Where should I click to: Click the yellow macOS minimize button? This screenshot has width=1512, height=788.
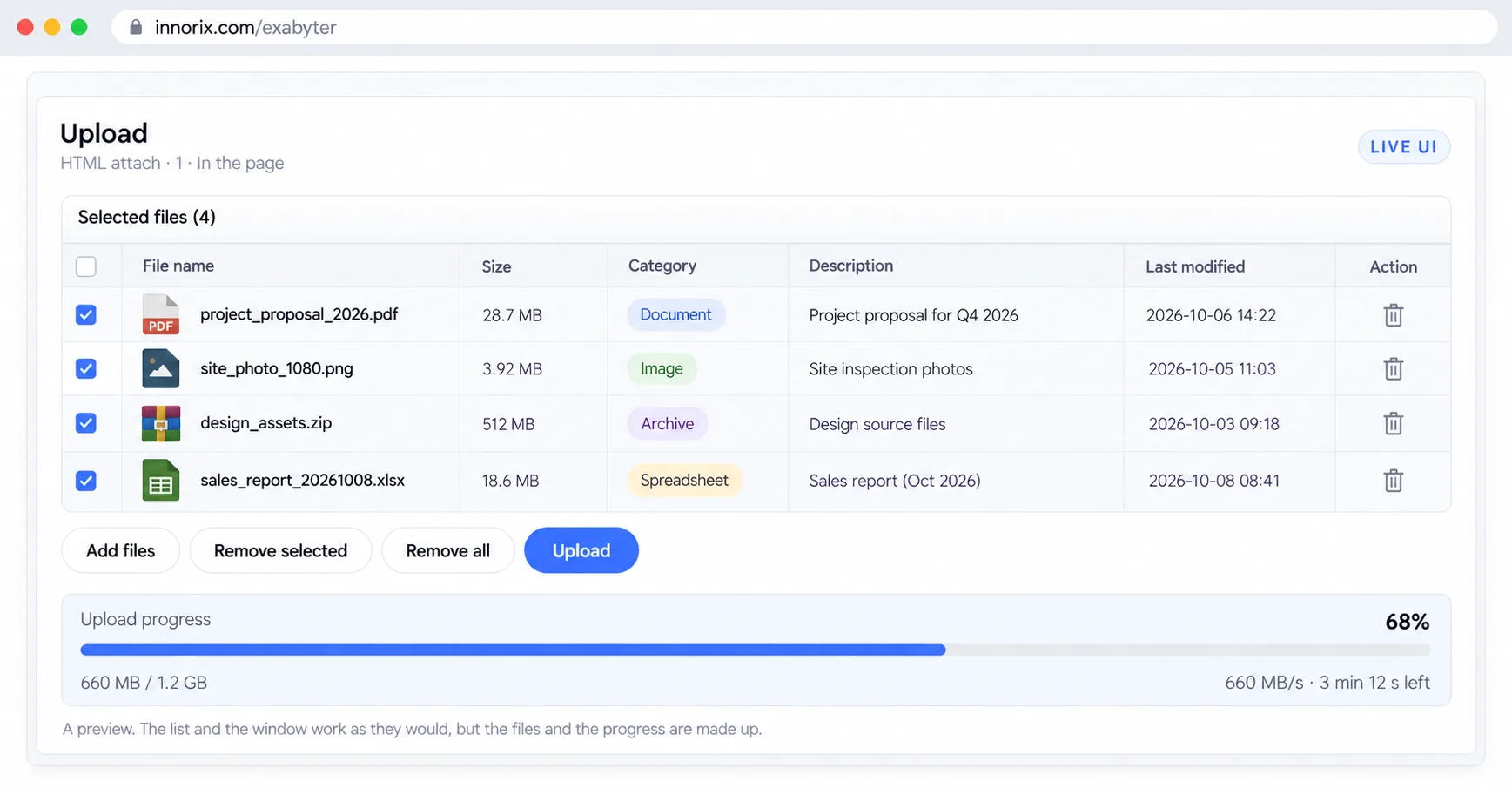tap(52, 27)
